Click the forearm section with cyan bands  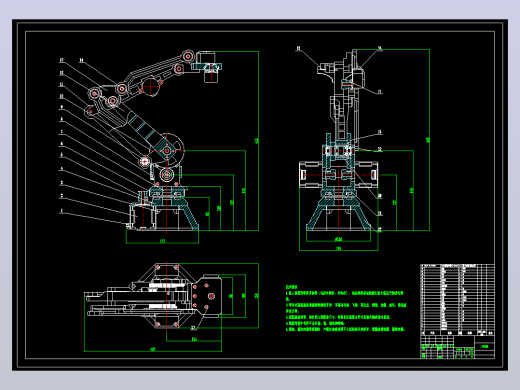pyautogui.click(x=142, y=127)
